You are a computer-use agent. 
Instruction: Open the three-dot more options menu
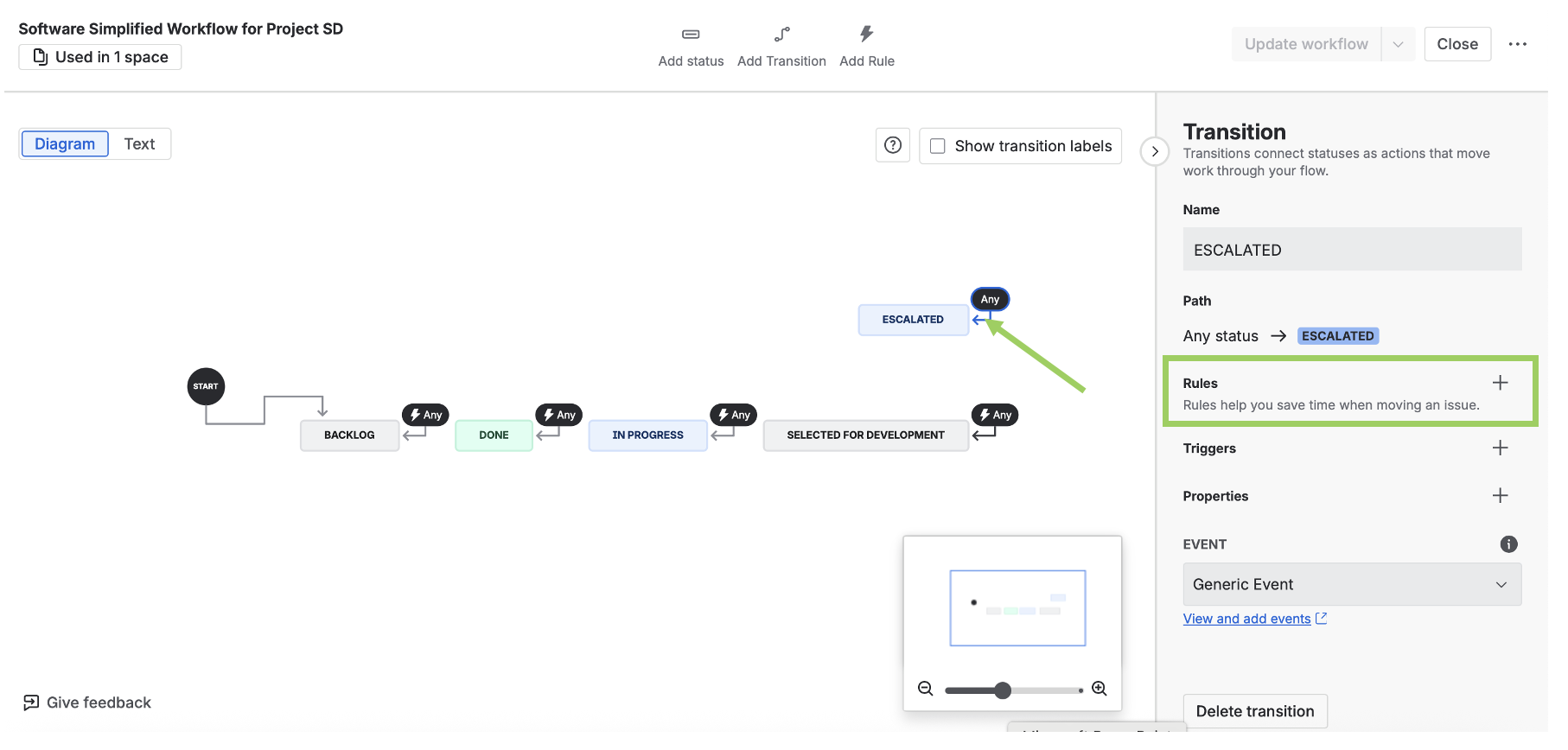1518,44
